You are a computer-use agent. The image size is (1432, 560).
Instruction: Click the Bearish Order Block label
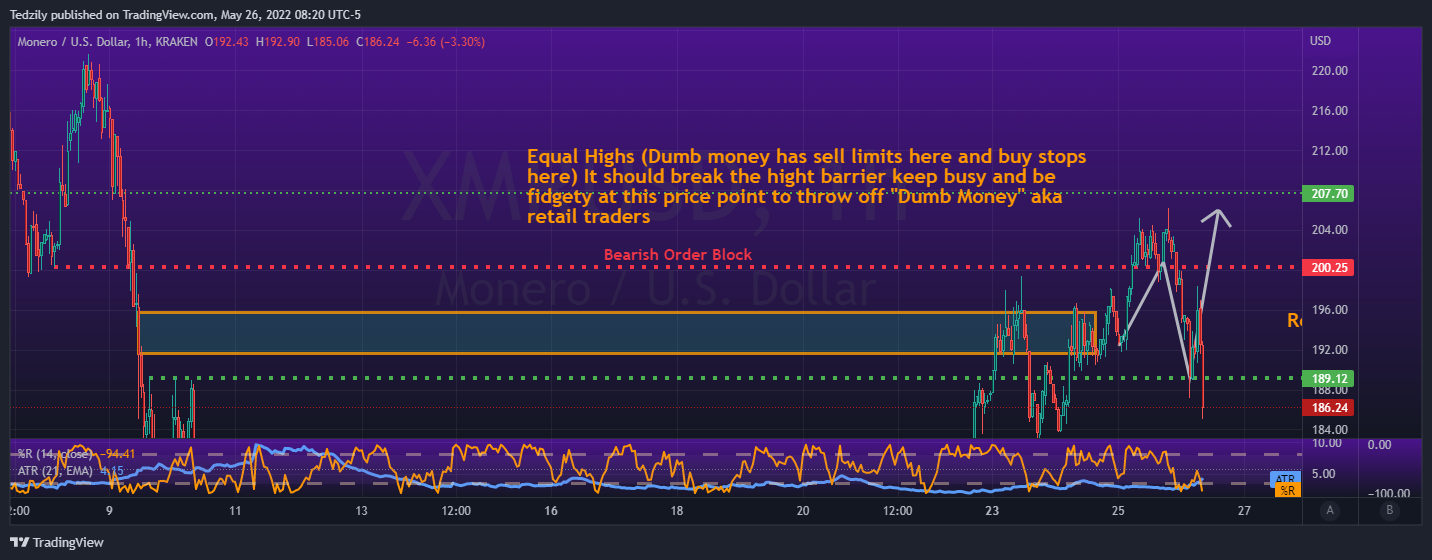point(678,255)
